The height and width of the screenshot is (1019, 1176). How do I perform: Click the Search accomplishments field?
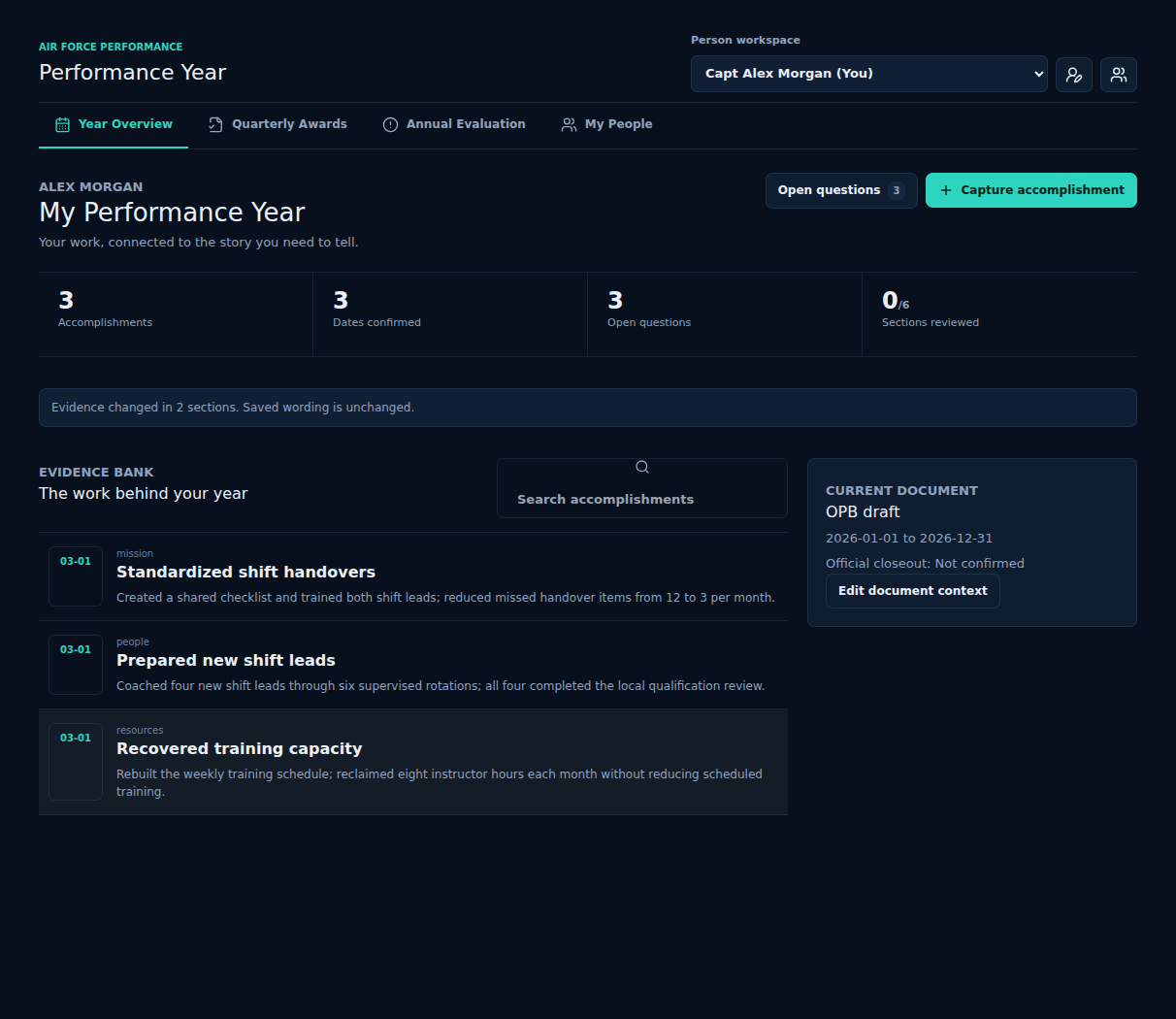[642, 488]
